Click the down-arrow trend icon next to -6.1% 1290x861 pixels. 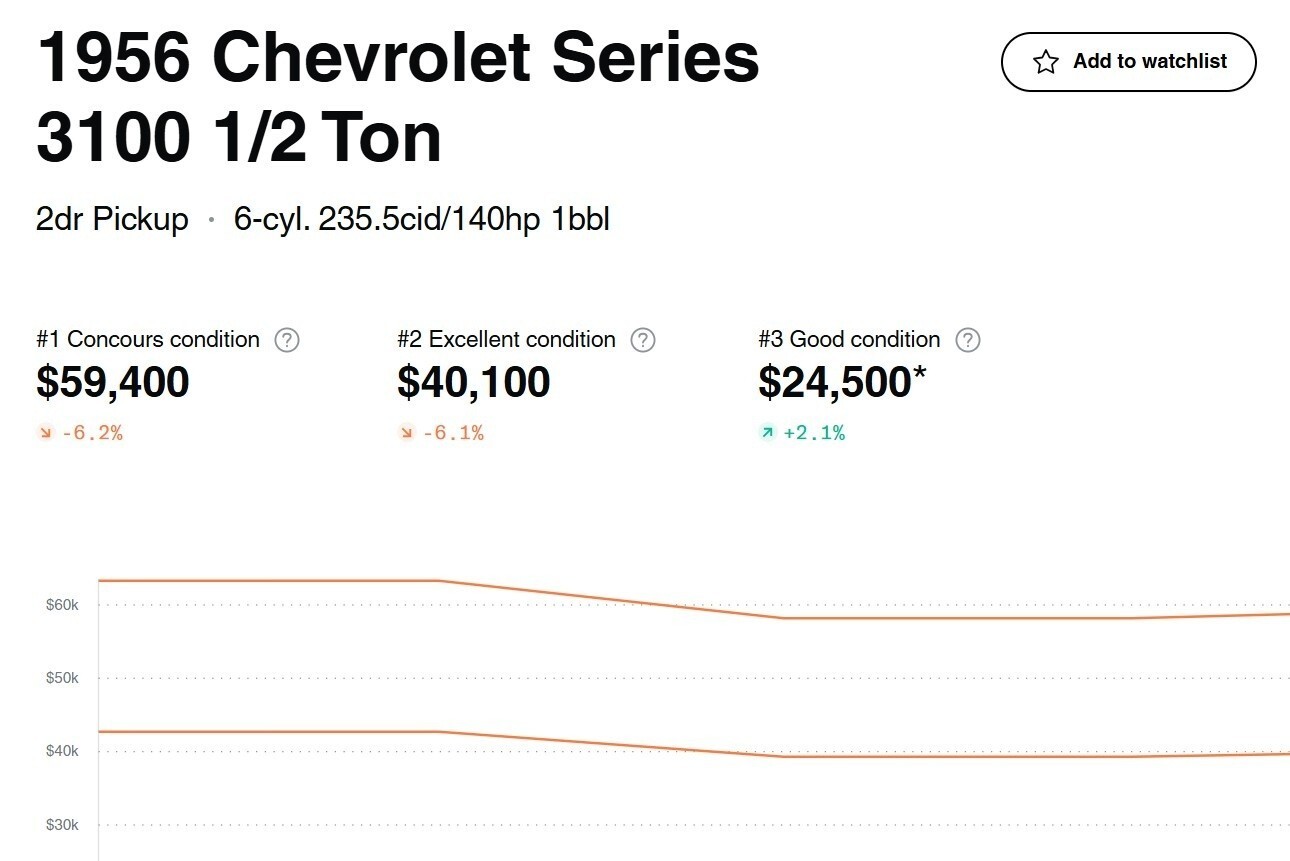coord(406,433)
